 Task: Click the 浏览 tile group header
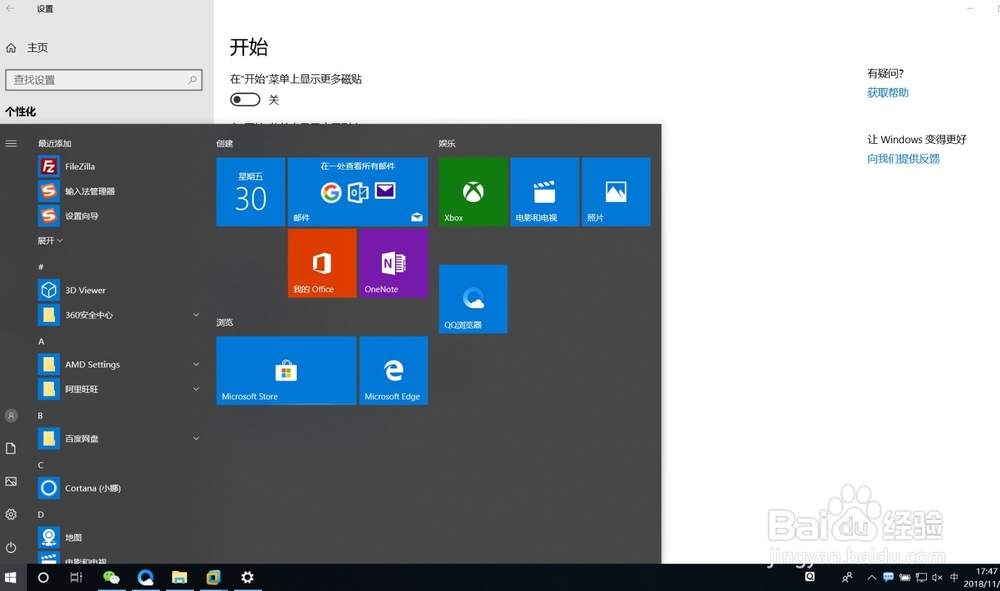click(x=224, y=323)
